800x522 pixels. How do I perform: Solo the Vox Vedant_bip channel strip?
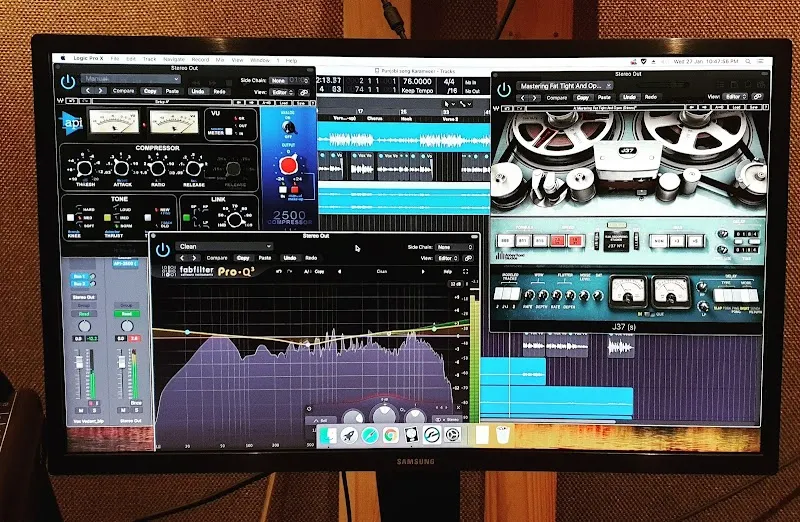pos(94,410)
